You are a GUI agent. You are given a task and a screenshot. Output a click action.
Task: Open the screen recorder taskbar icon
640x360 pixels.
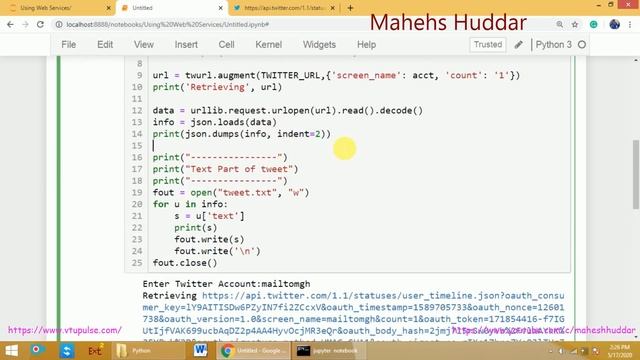pos(37,350)
